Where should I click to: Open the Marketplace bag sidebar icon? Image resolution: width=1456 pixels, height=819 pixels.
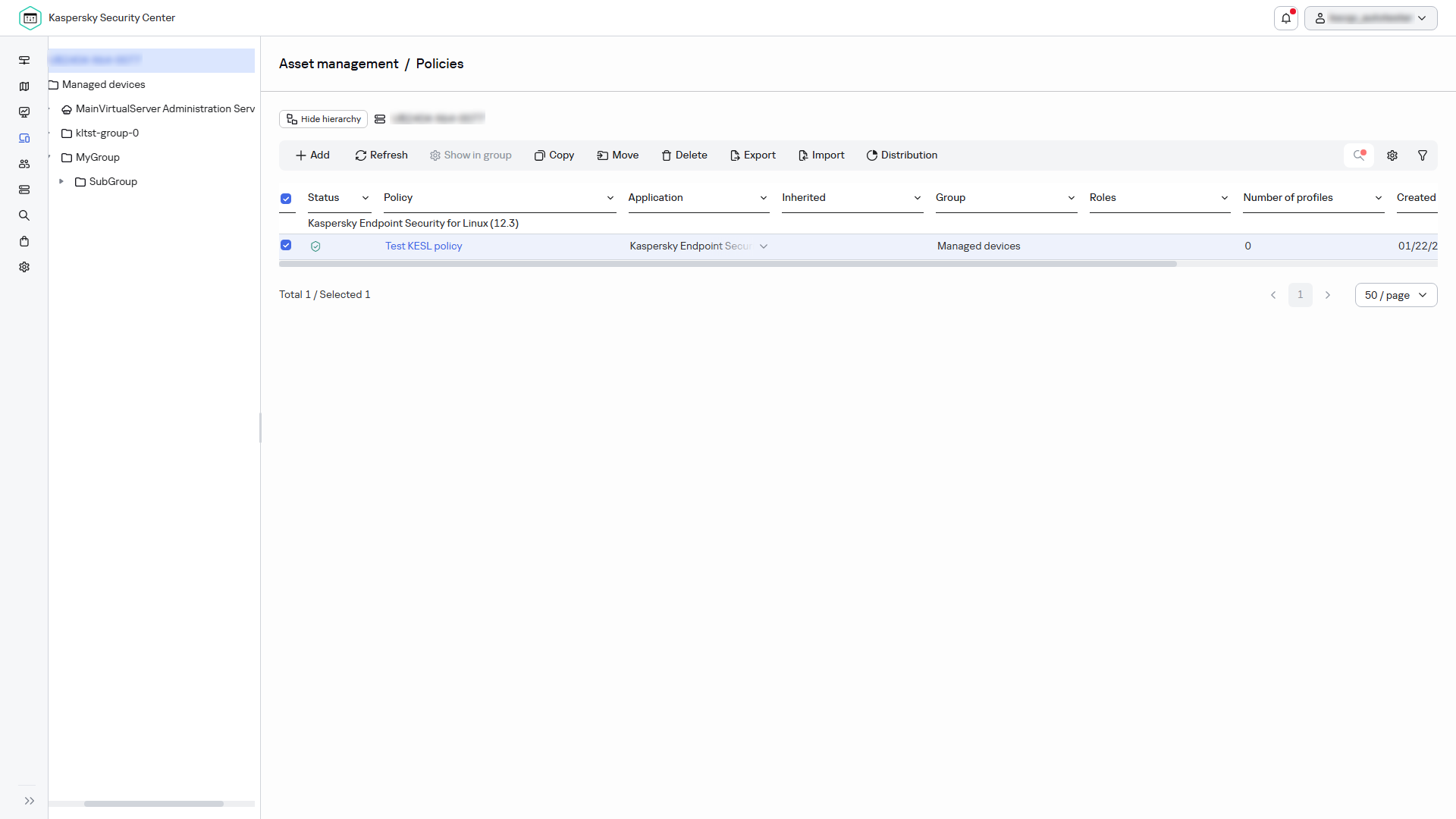pos(24,241)
